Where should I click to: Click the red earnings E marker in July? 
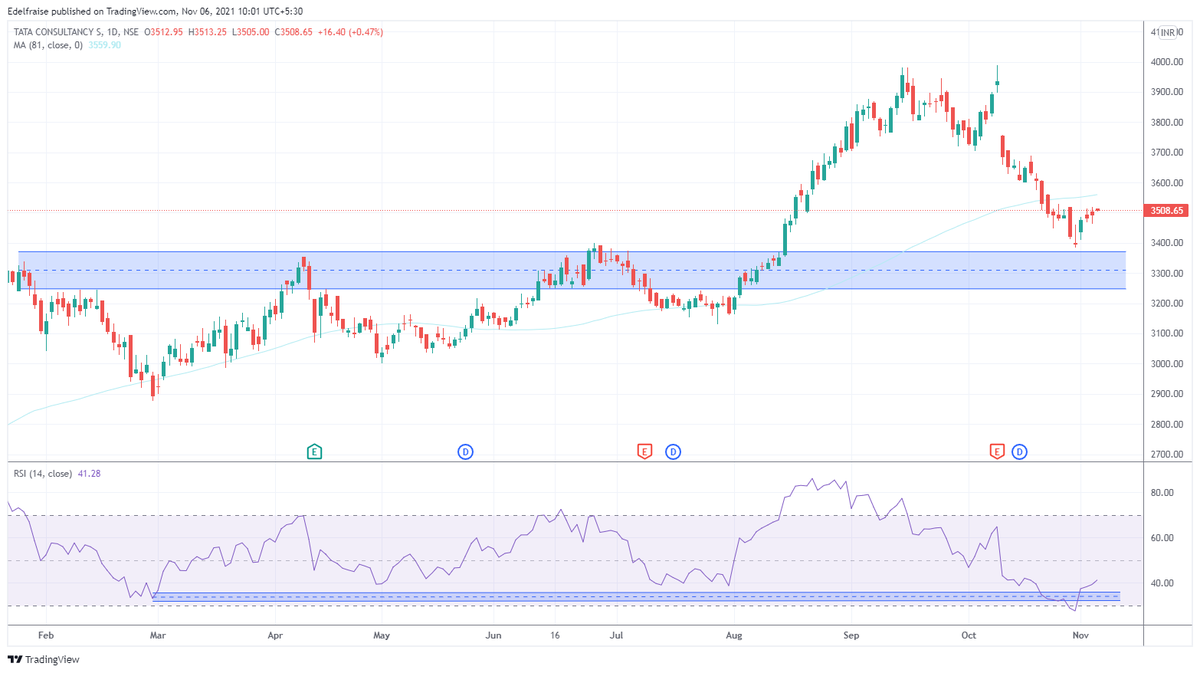[x=644, y=452]
